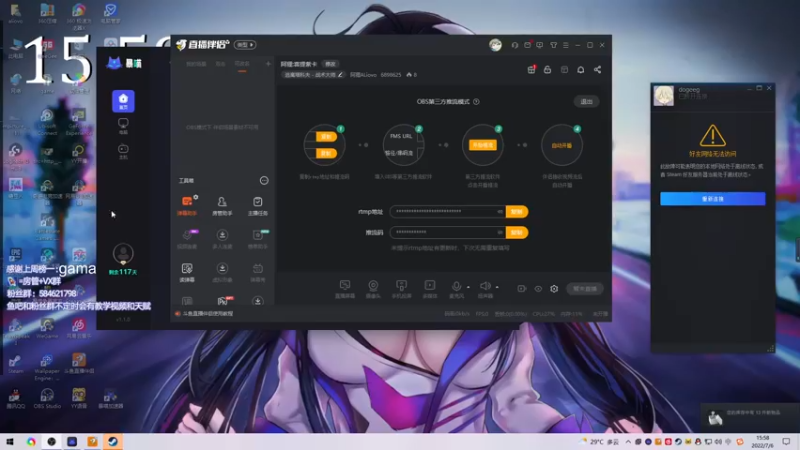Screen dimensions: 800x450
Task: Click the lock icon in the room toolbar
Action: coord(547,69)
